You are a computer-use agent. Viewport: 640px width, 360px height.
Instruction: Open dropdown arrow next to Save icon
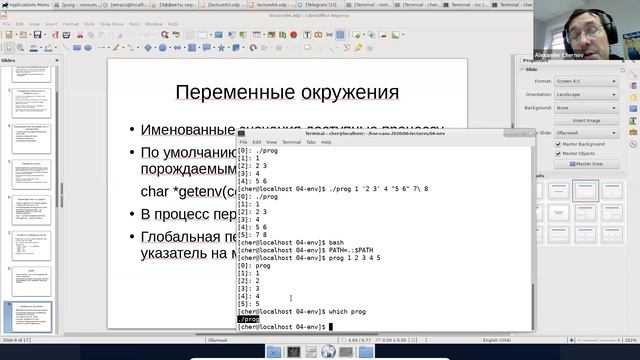coord(44,35)
